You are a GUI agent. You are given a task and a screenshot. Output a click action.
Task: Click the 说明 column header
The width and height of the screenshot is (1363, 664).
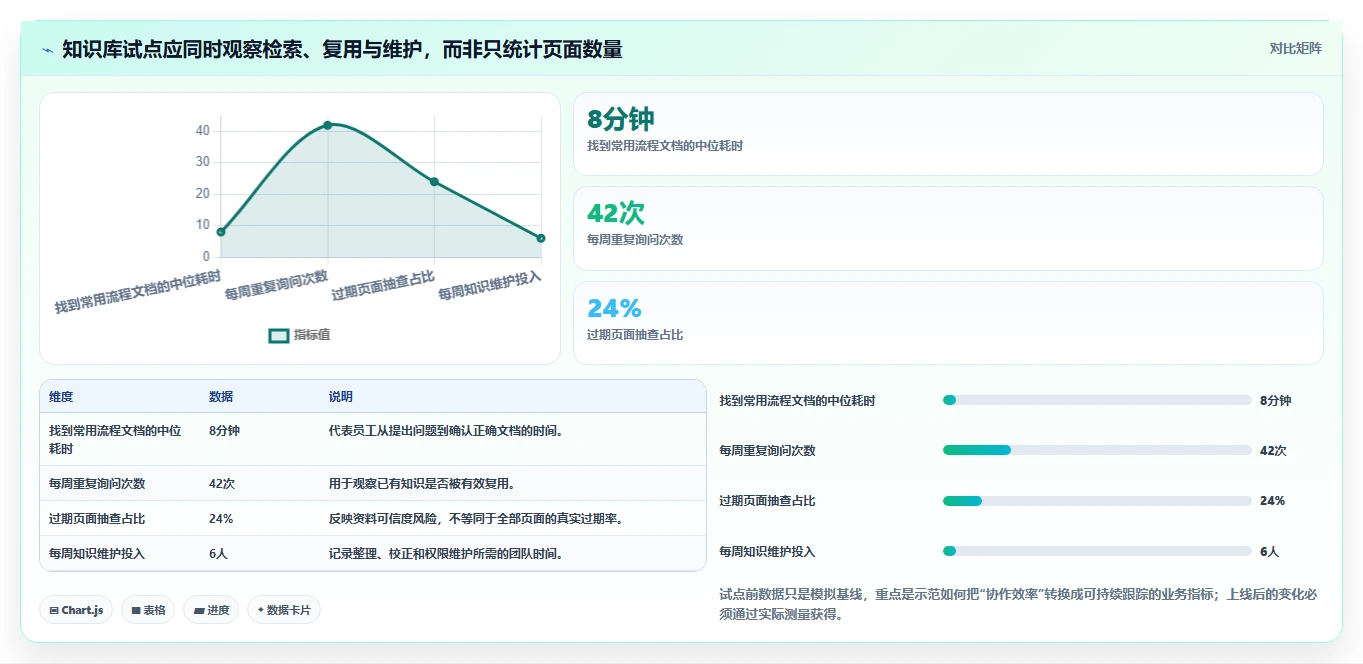341,397
